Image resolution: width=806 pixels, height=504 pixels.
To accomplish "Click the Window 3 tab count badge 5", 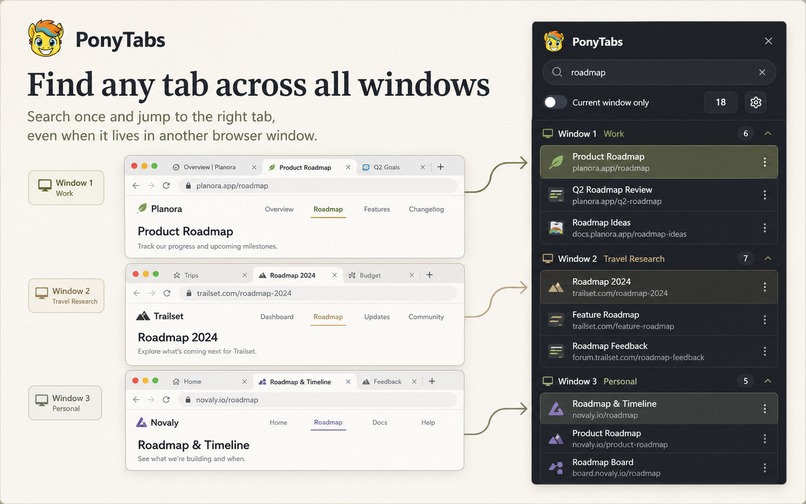I will [745, 381].
